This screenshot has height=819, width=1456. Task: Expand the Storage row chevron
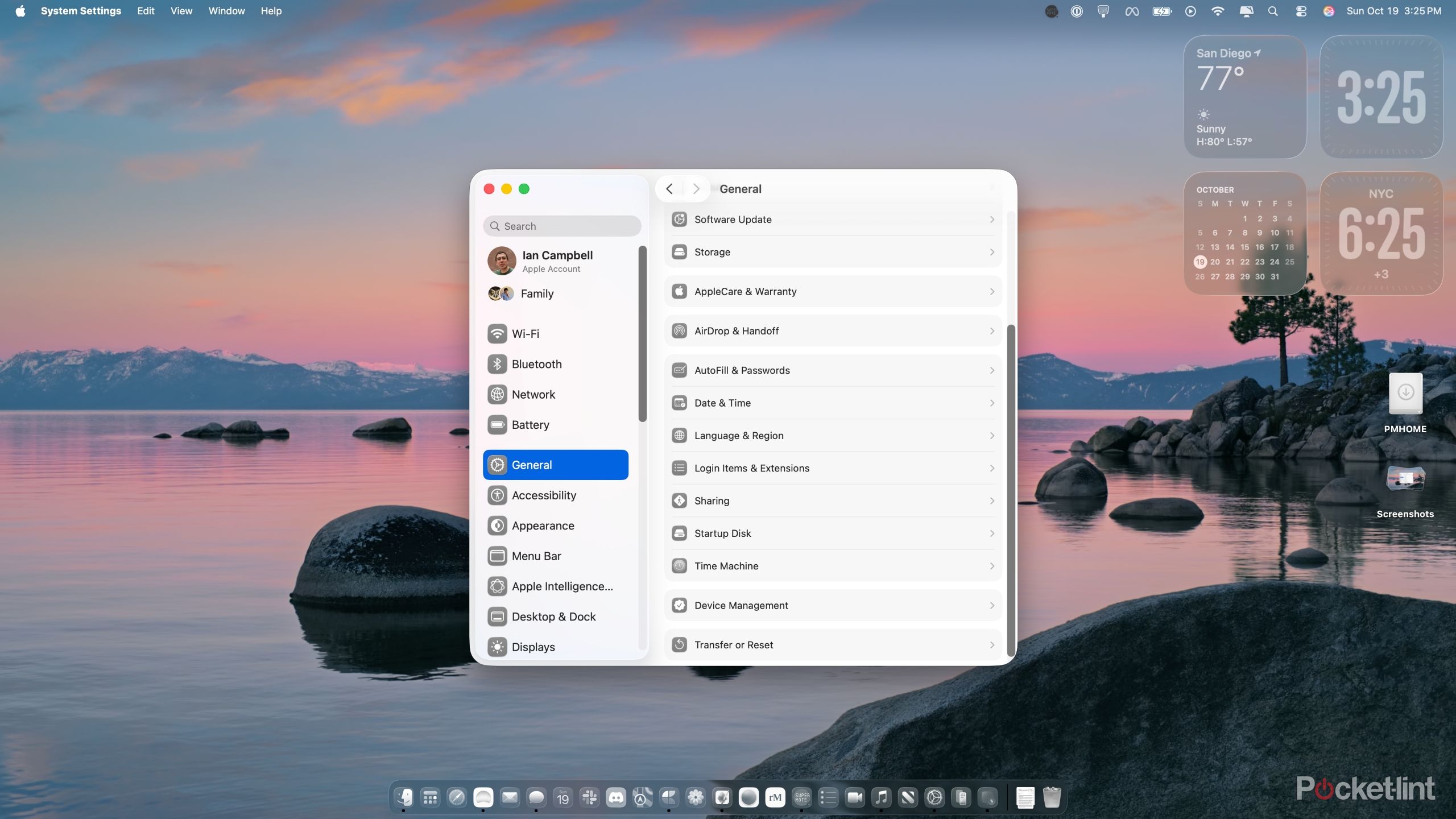(x=992, y=252)
